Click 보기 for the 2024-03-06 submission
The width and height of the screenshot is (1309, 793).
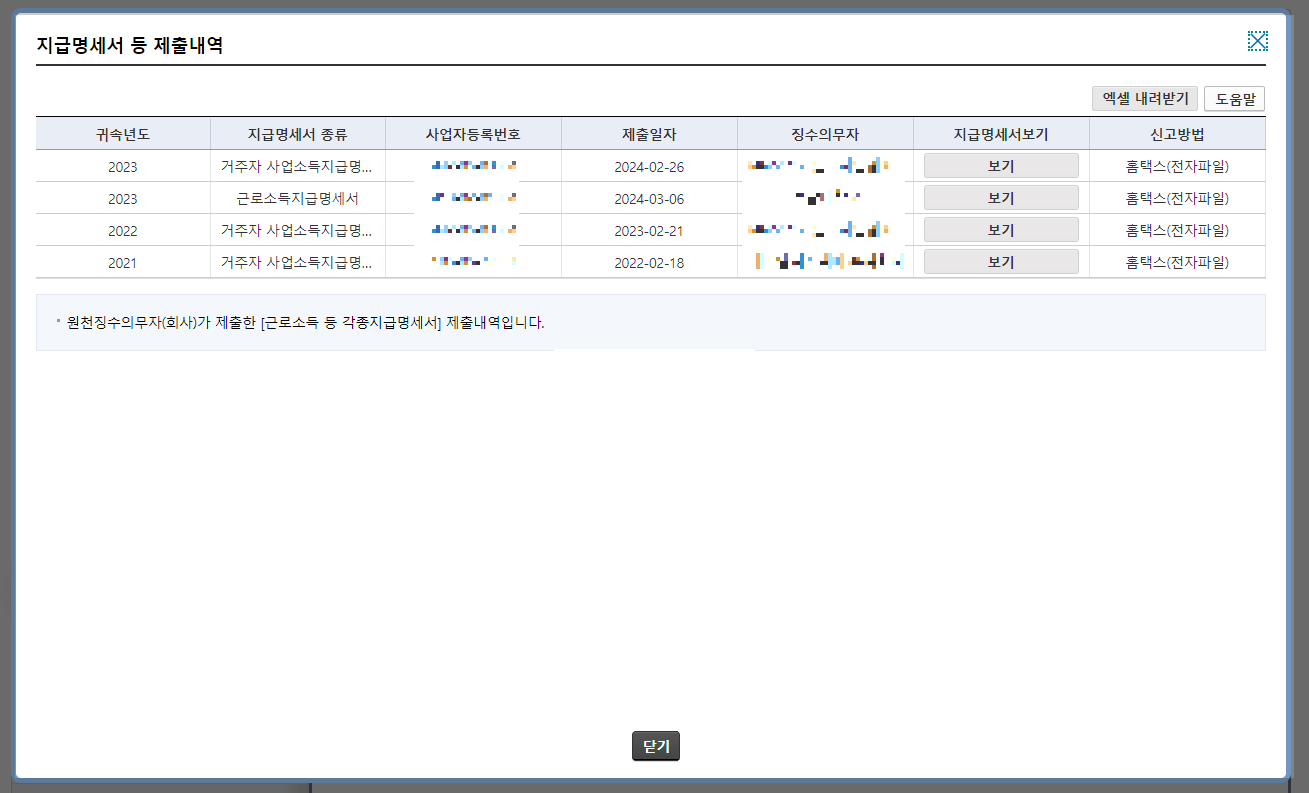coord(1001,198)
